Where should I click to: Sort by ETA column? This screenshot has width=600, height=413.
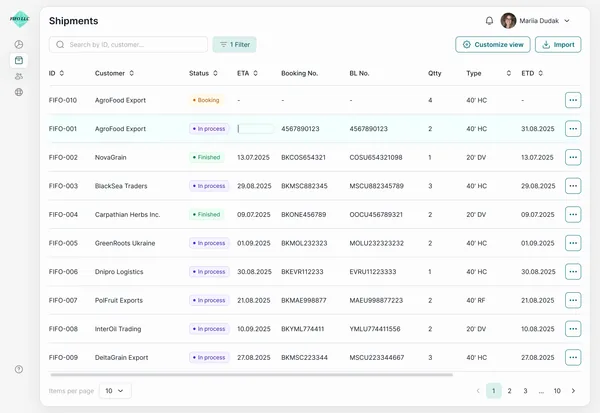pos(255,73)
